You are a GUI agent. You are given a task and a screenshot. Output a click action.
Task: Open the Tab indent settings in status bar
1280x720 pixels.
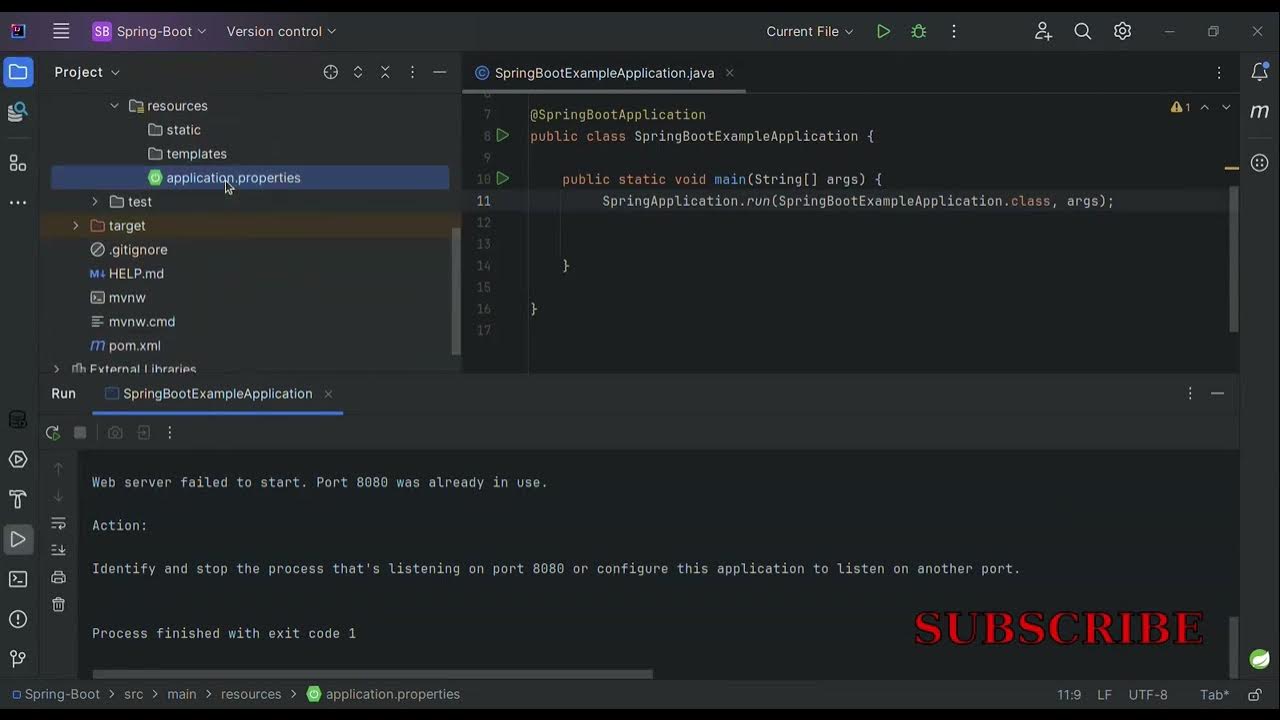[x=1214, y=694]
